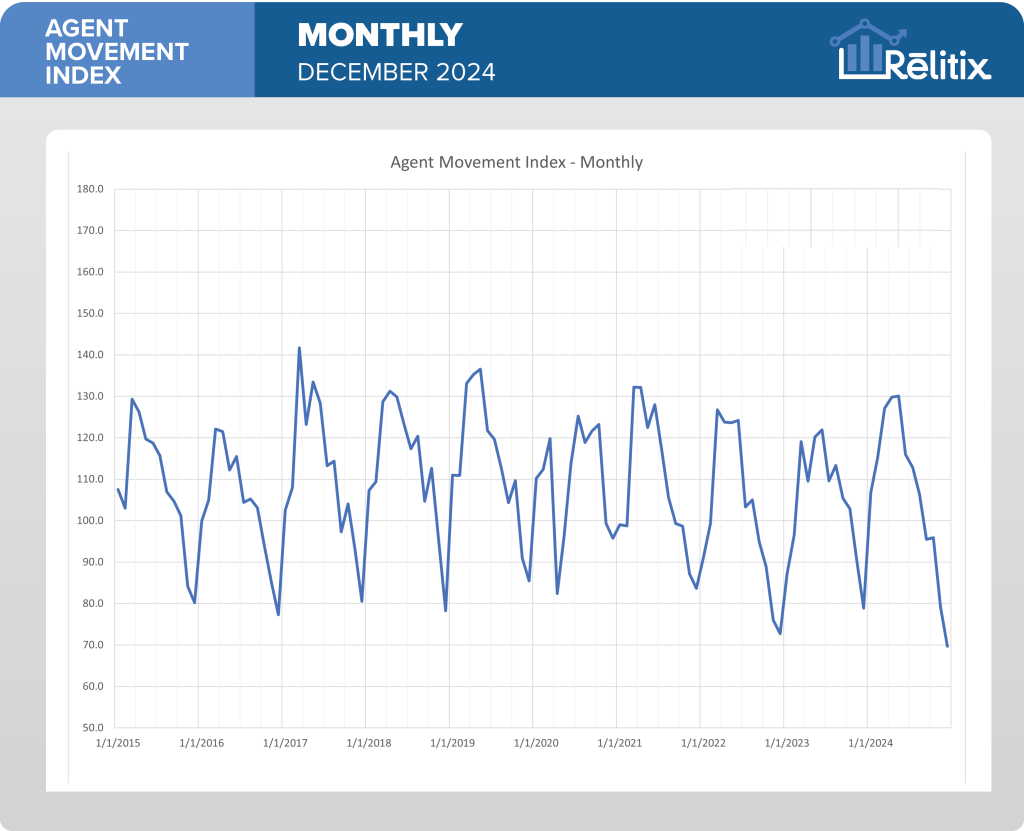The width and height of the screenshot is (1024, 831).
Task: Click the MONTHLY heading
Action: point(380,35)
